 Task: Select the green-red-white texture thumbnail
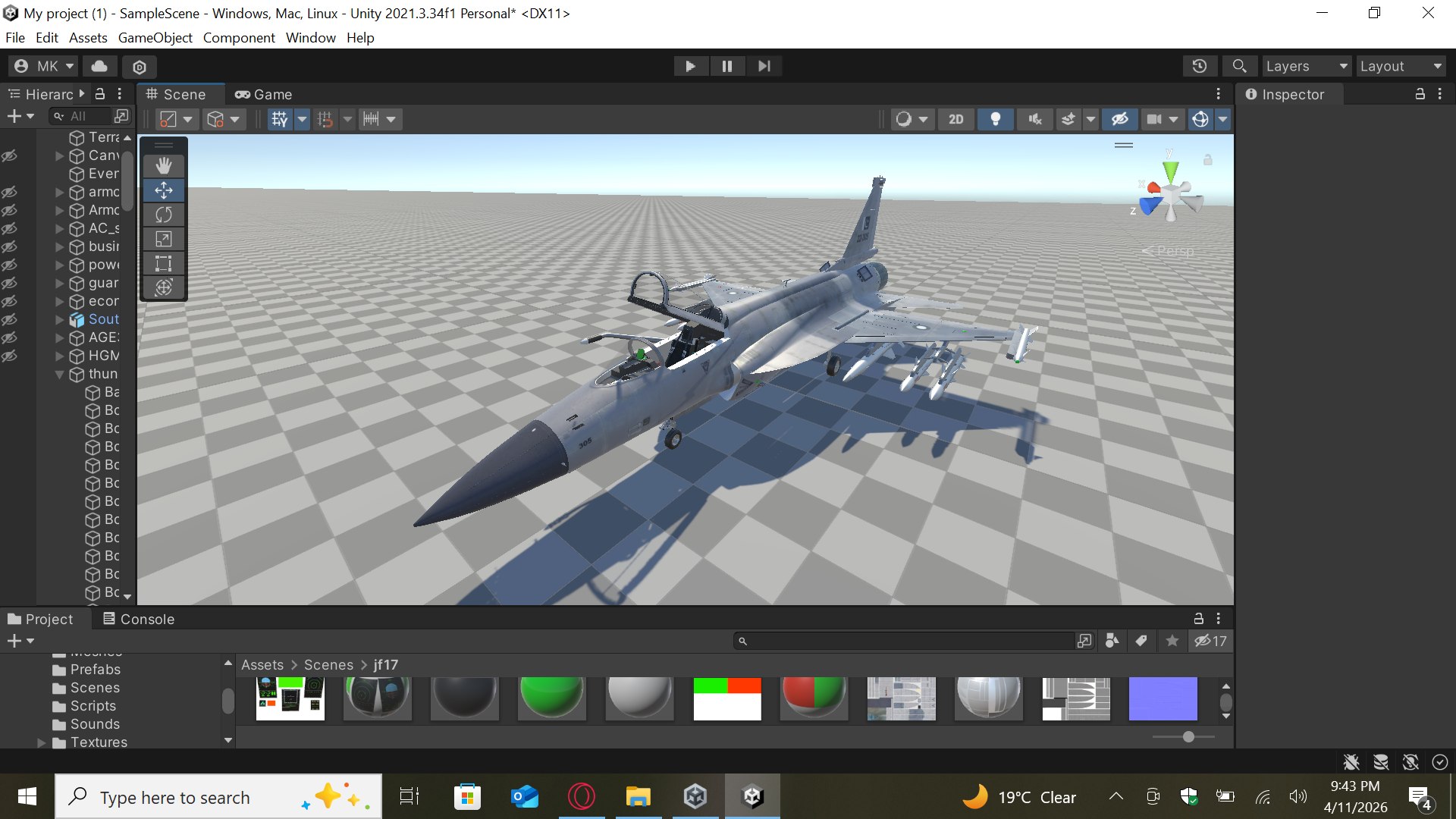click(x=727, y=698)
